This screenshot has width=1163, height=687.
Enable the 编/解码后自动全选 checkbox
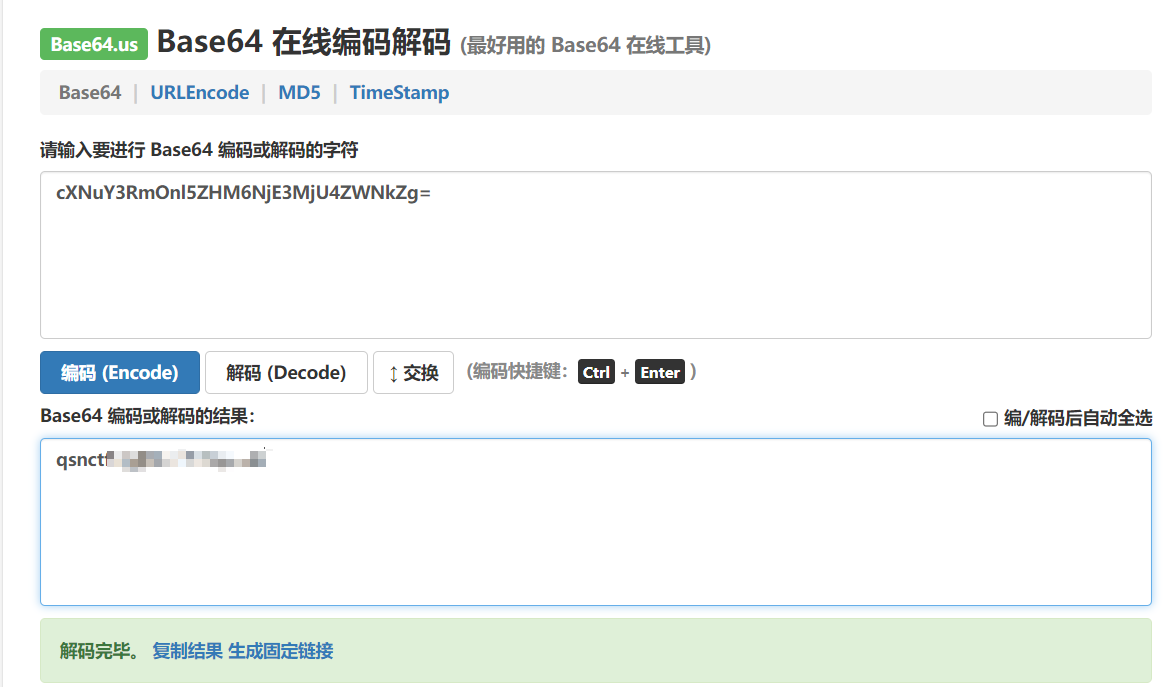(x=989, y=419)
